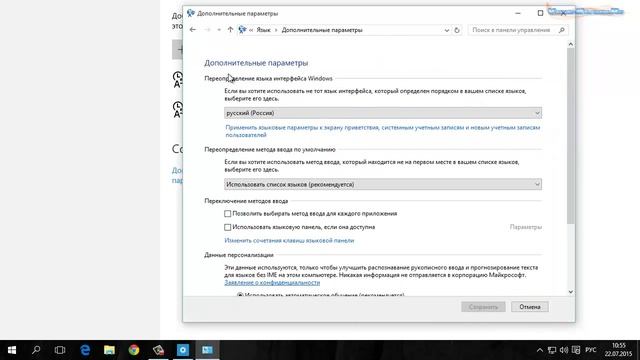
Task: Enable choosing input method per application
Action: point(227,213)
